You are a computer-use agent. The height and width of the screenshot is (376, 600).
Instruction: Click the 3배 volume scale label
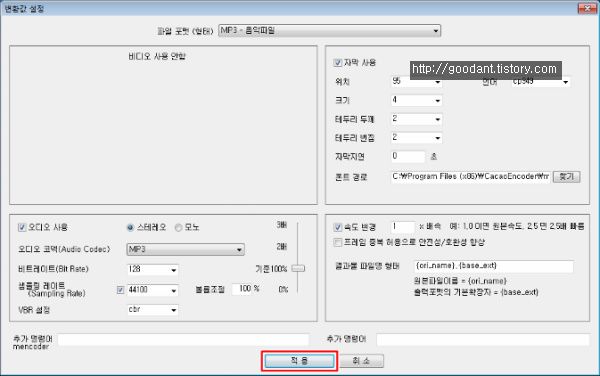point(282,225)
